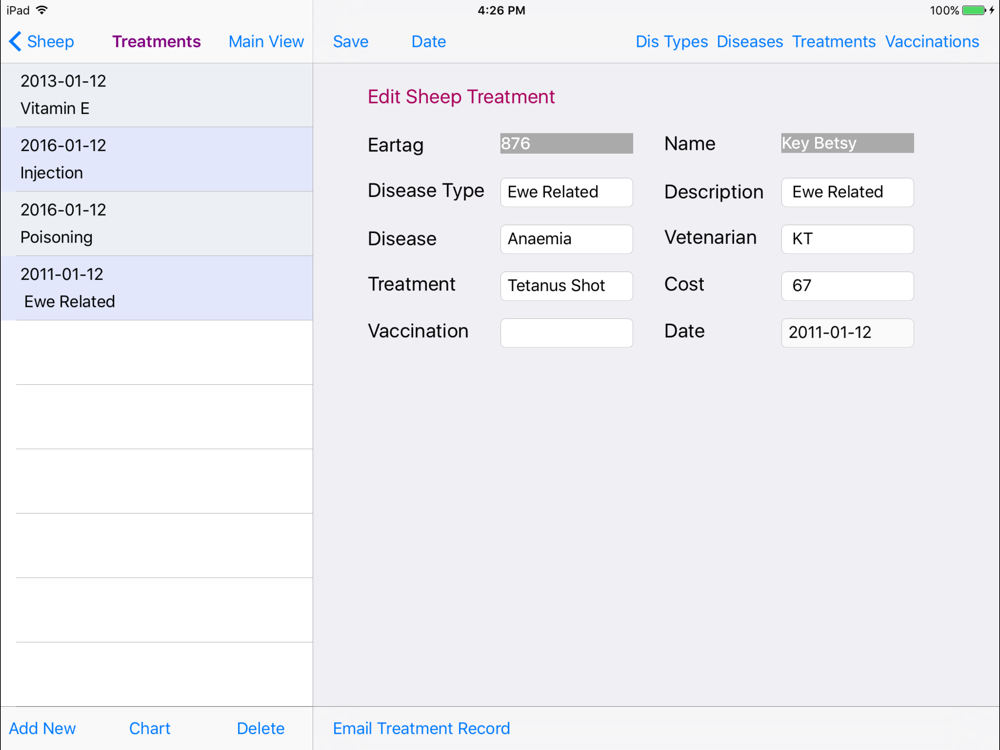The width and height of the screenshot is (1000, 750).
Task: Save the sheep treatment record
Action: (x=350, y=41)
